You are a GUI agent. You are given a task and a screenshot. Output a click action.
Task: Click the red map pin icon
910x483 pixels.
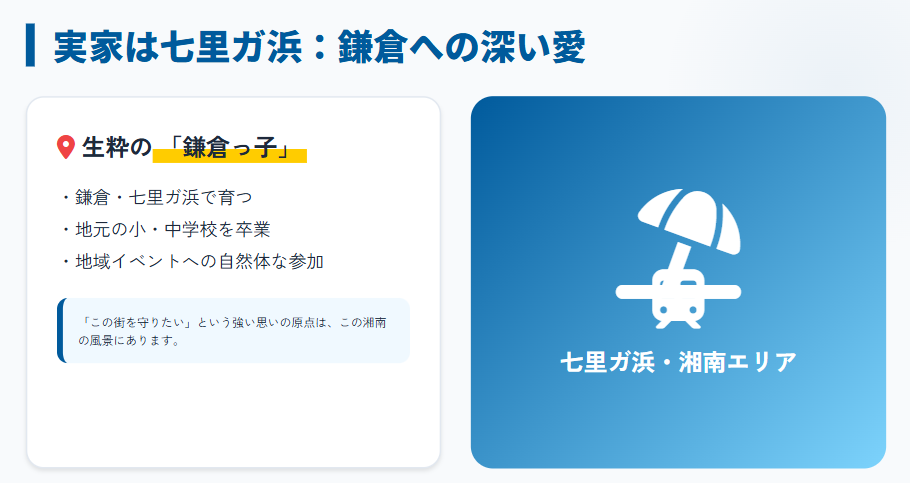tap(66, 147)
